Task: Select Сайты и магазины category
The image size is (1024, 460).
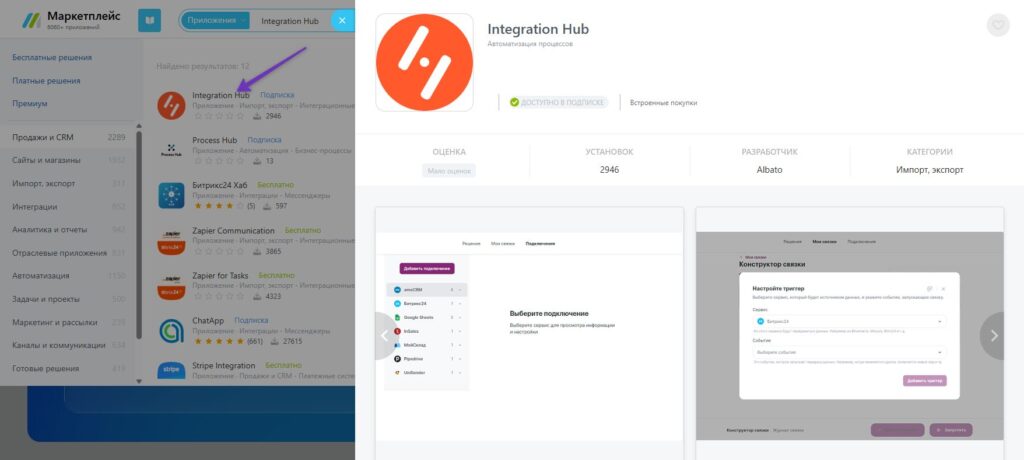Action: (x=68, y=160)
